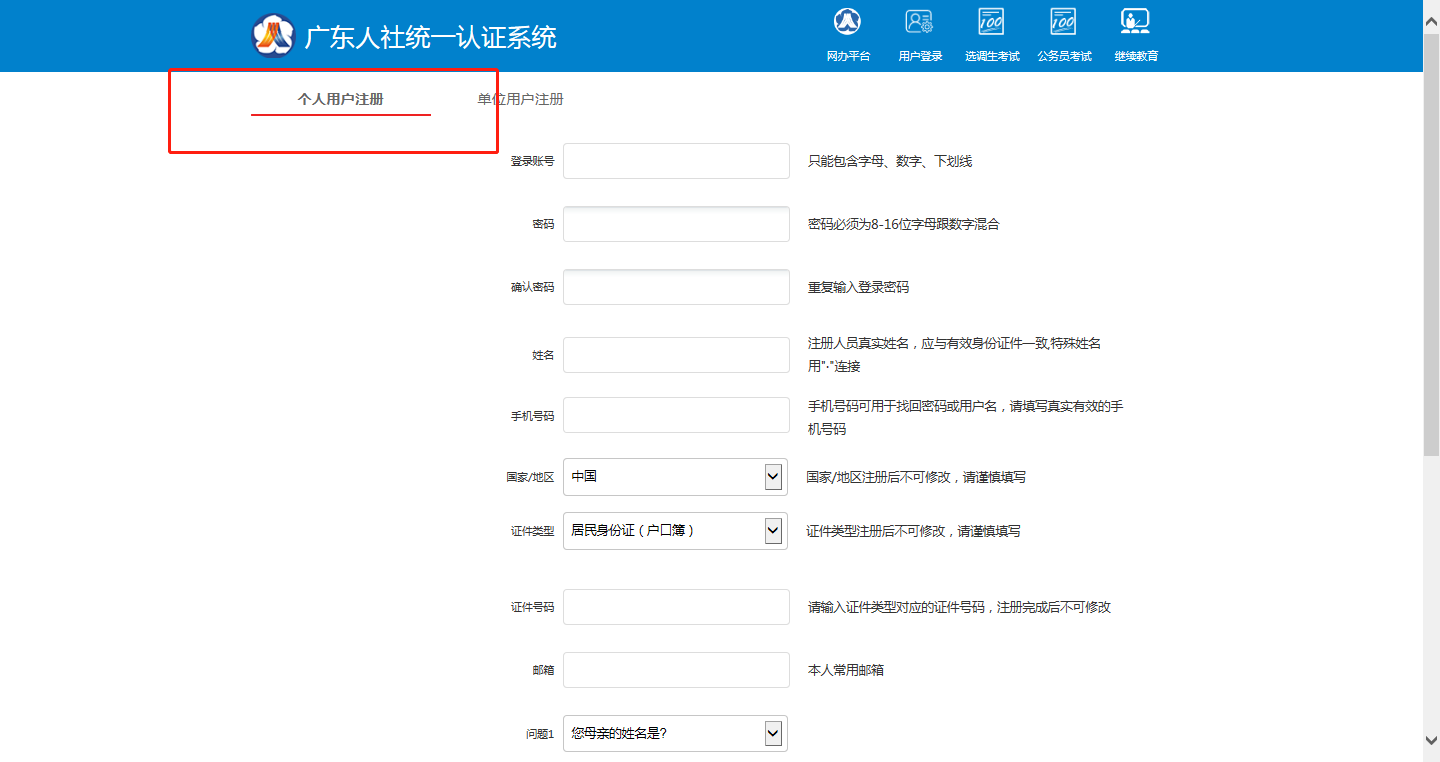The height and width of the screenshot is (762, 1440).
Task: Focus the 密码 input field
Action: pyautogui.click(x=676, y=224)
